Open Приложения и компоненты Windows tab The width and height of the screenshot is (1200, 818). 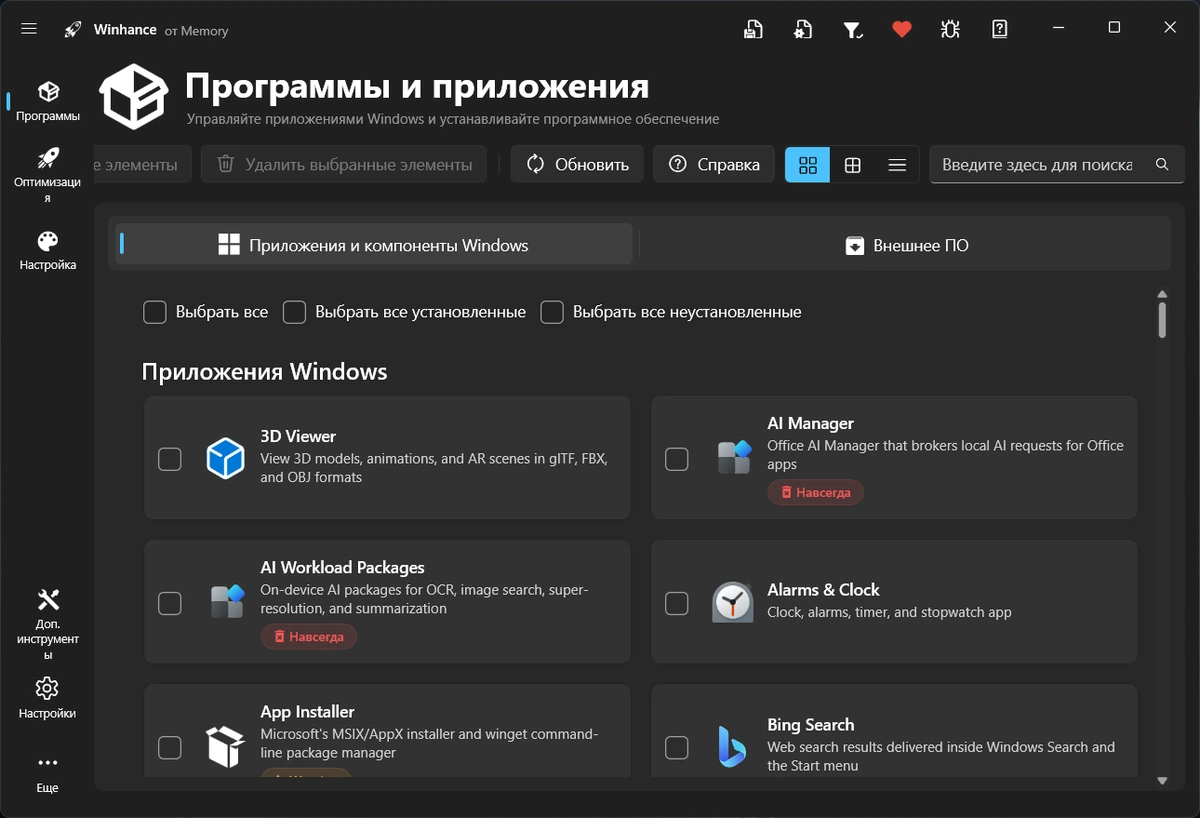coord(374,245)
